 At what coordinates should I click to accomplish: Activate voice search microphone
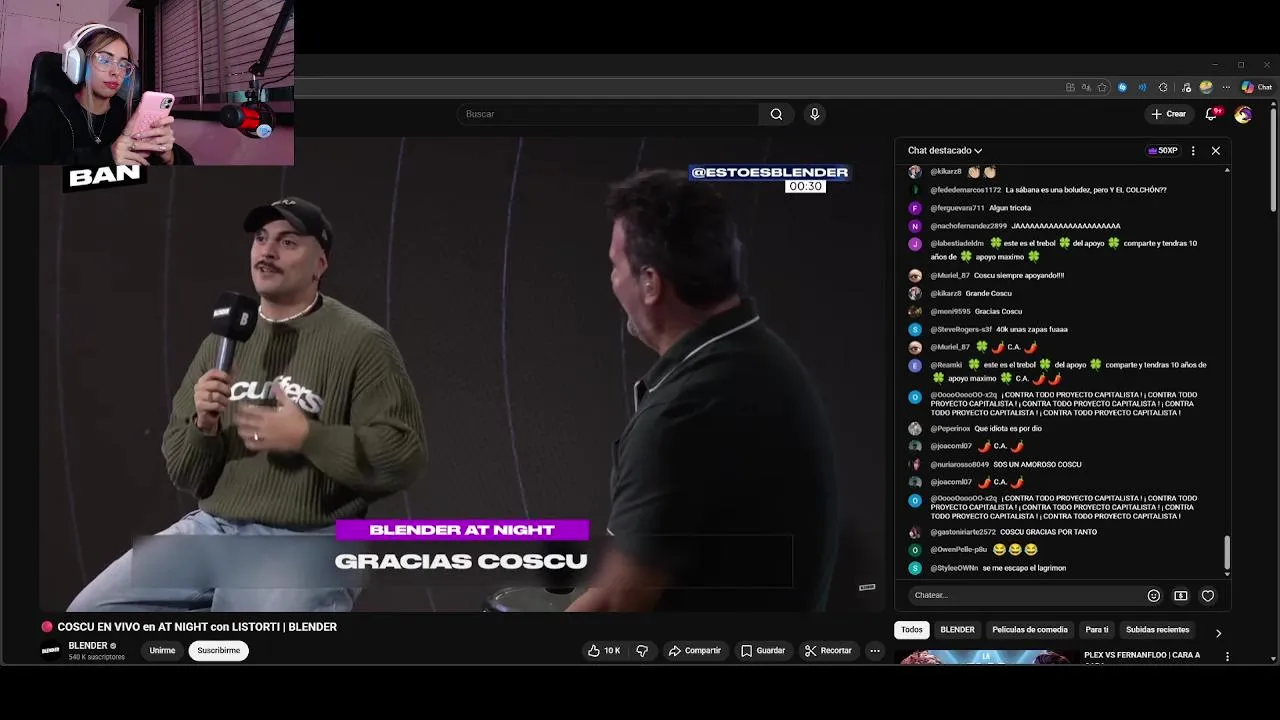point(814,114)
